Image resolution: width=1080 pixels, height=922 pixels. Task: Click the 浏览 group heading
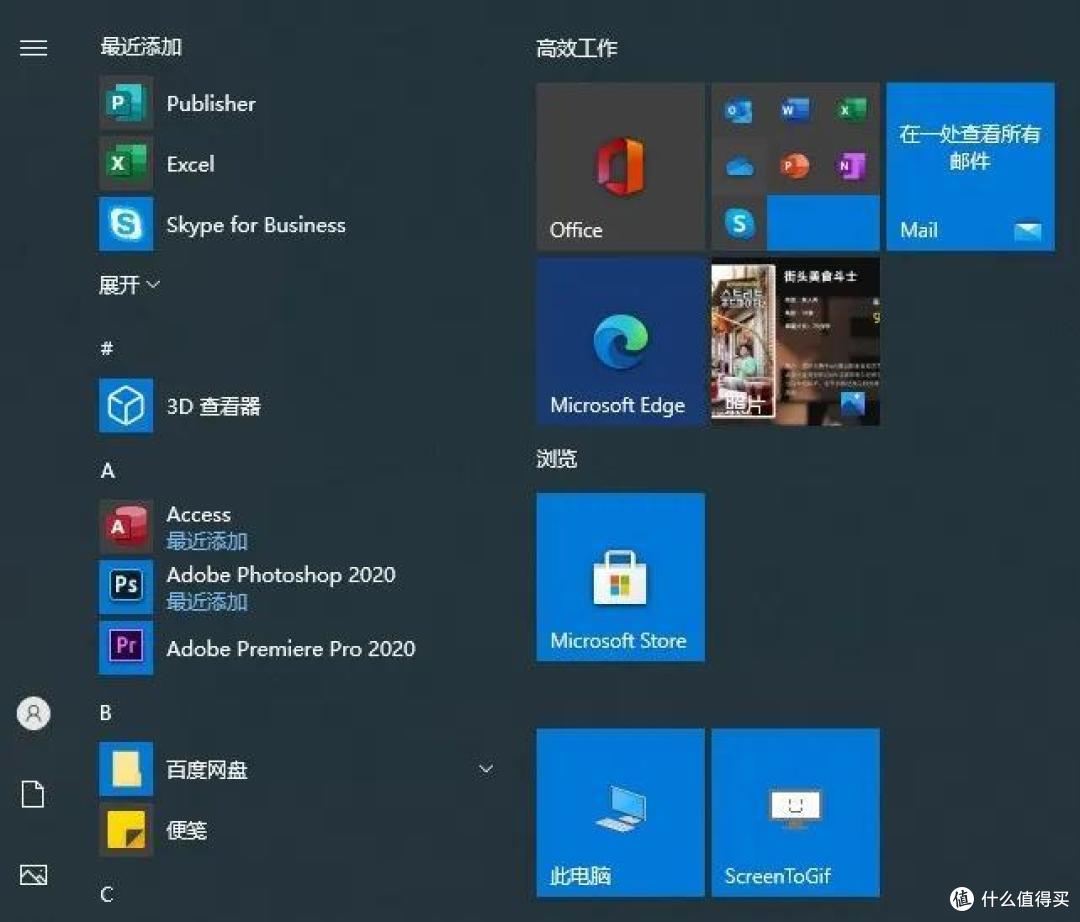coord(557,459)
